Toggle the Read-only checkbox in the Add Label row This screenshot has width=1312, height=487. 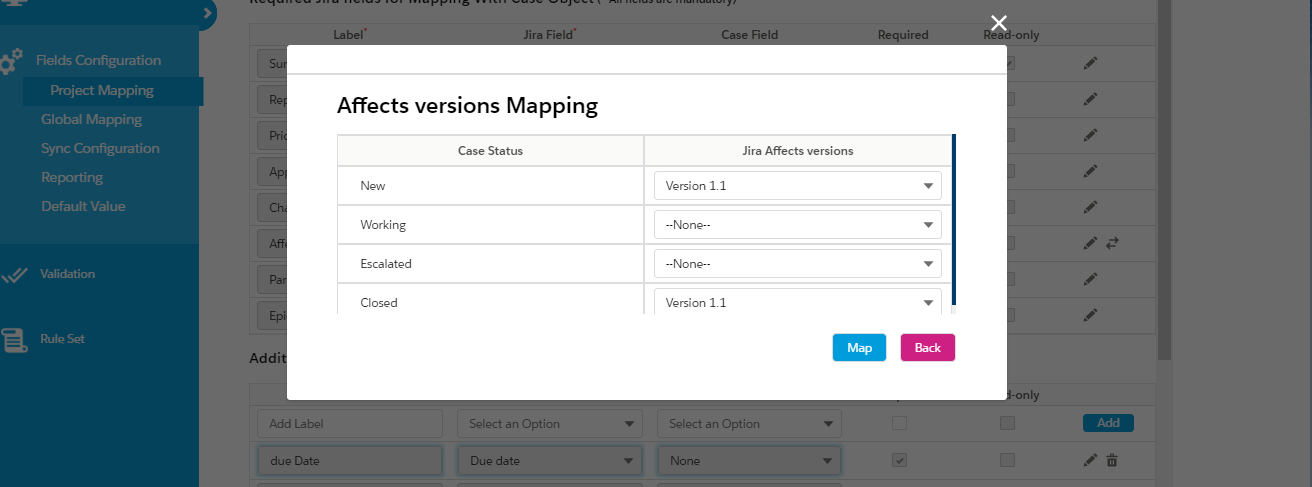tap(1008, 423)
